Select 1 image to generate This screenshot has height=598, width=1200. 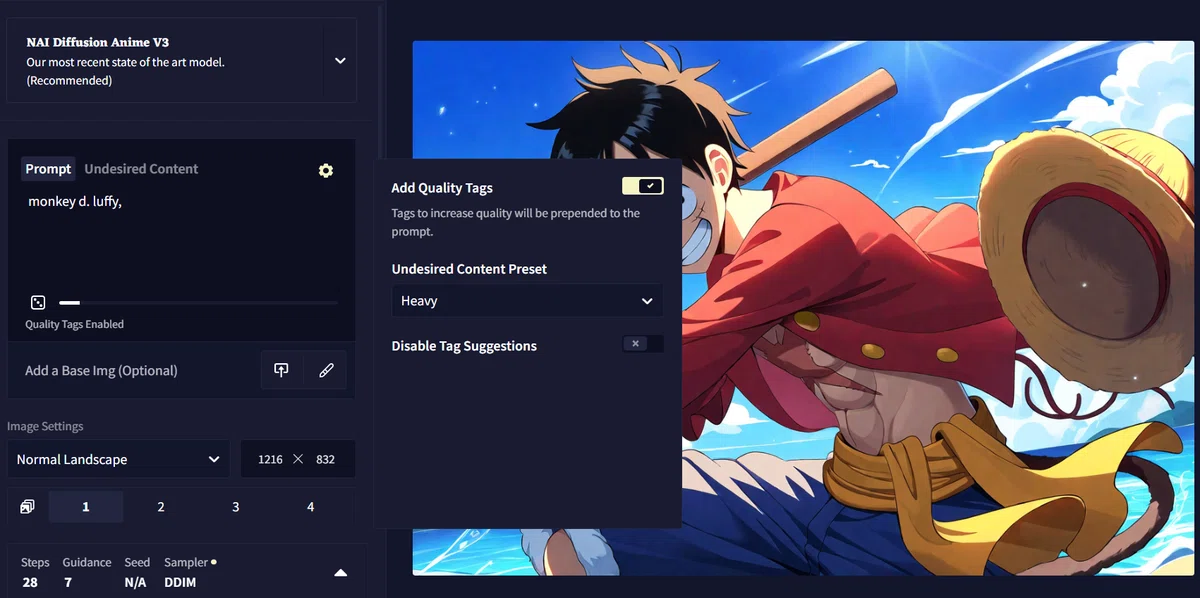coord(86,507)
